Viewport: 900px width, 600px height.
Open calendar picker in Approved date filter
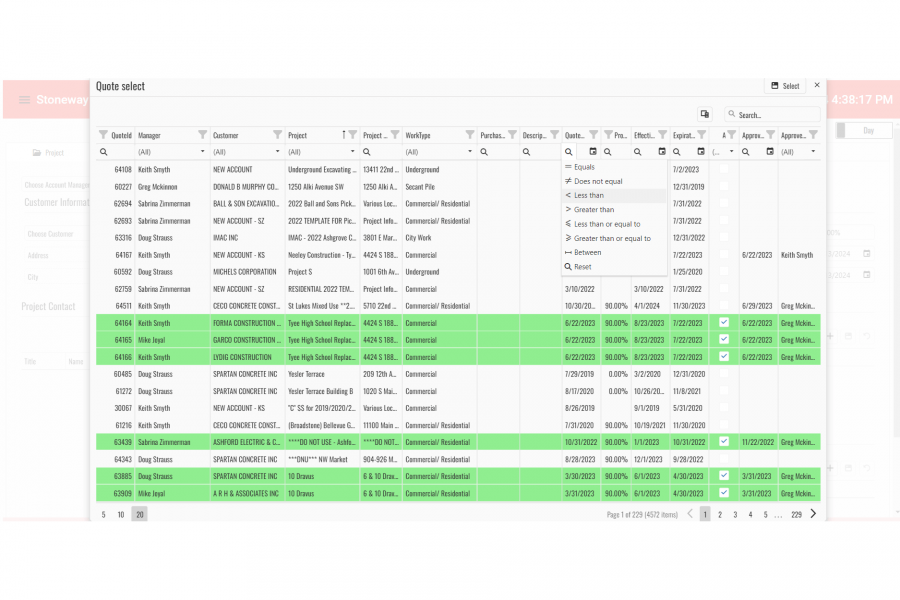pyautogui.click(x=770, y=152)
